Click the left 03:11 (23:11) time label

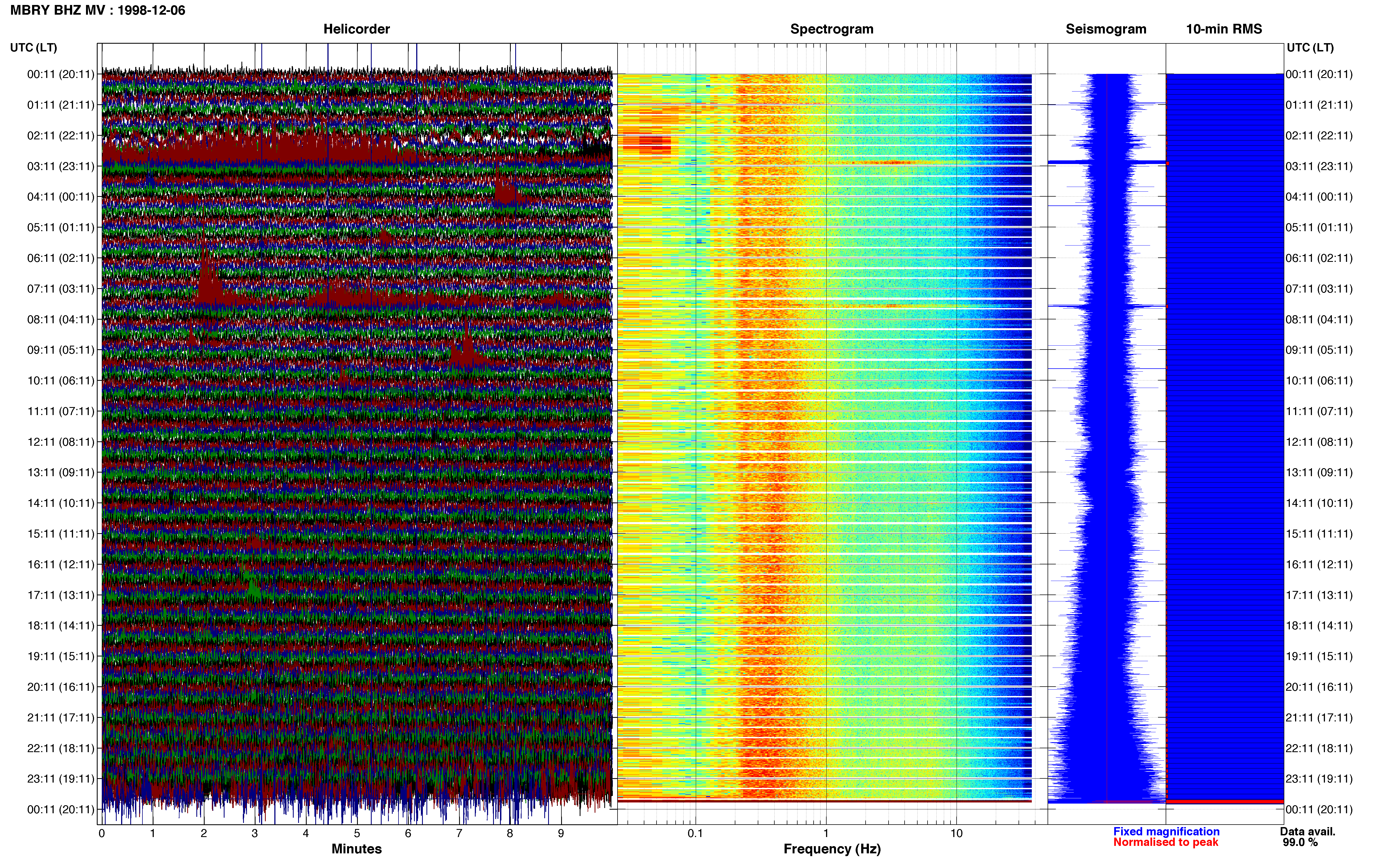click(61, 166)
